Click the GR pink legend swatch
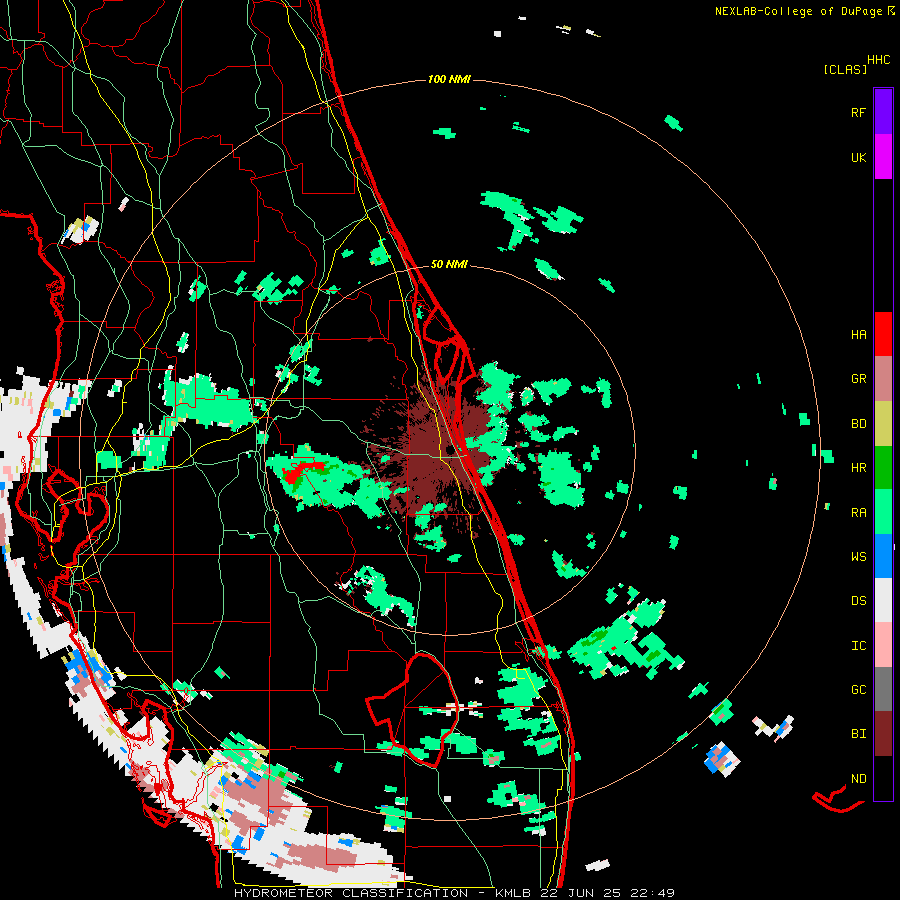 pyautogui.click(x=883, y=379)
